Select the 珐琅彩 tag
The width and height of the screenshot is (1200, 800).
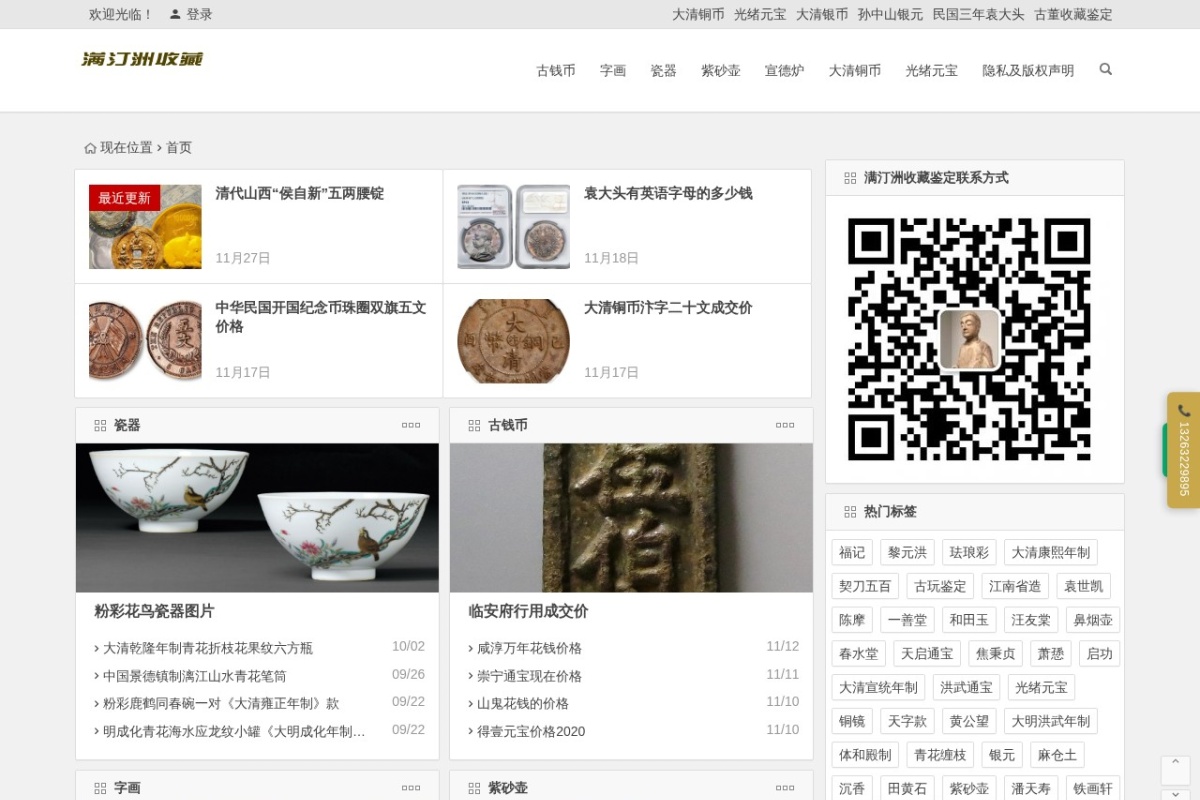coord(969,553)
